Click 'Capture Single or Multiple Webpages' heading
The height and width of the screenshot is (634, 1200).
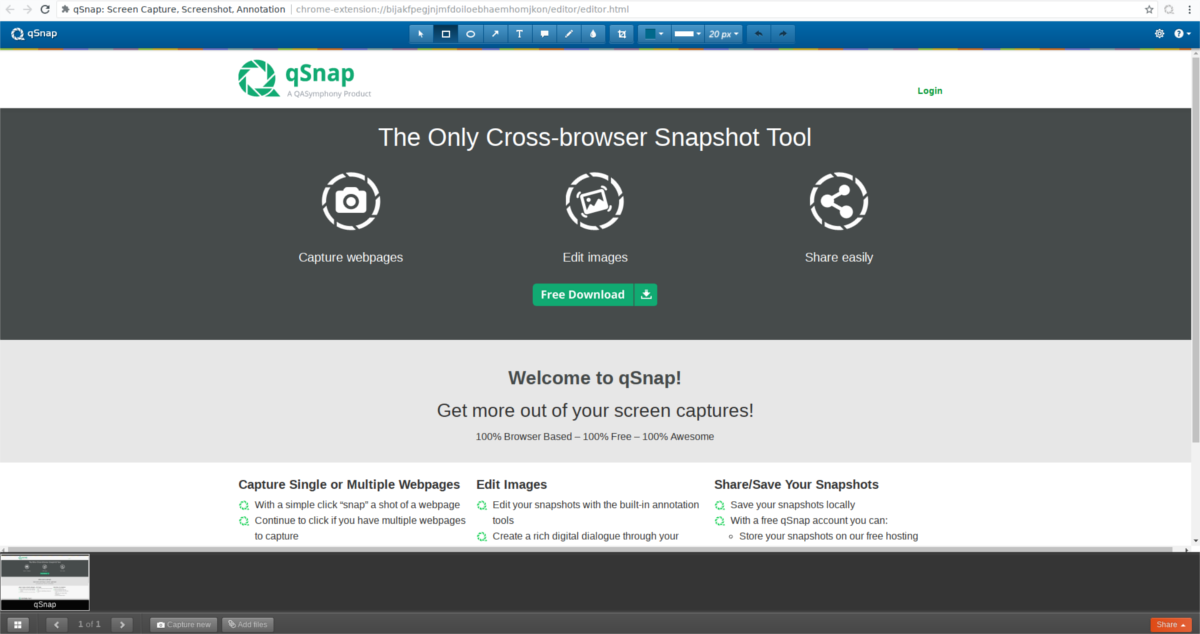(x=349, y=484)
